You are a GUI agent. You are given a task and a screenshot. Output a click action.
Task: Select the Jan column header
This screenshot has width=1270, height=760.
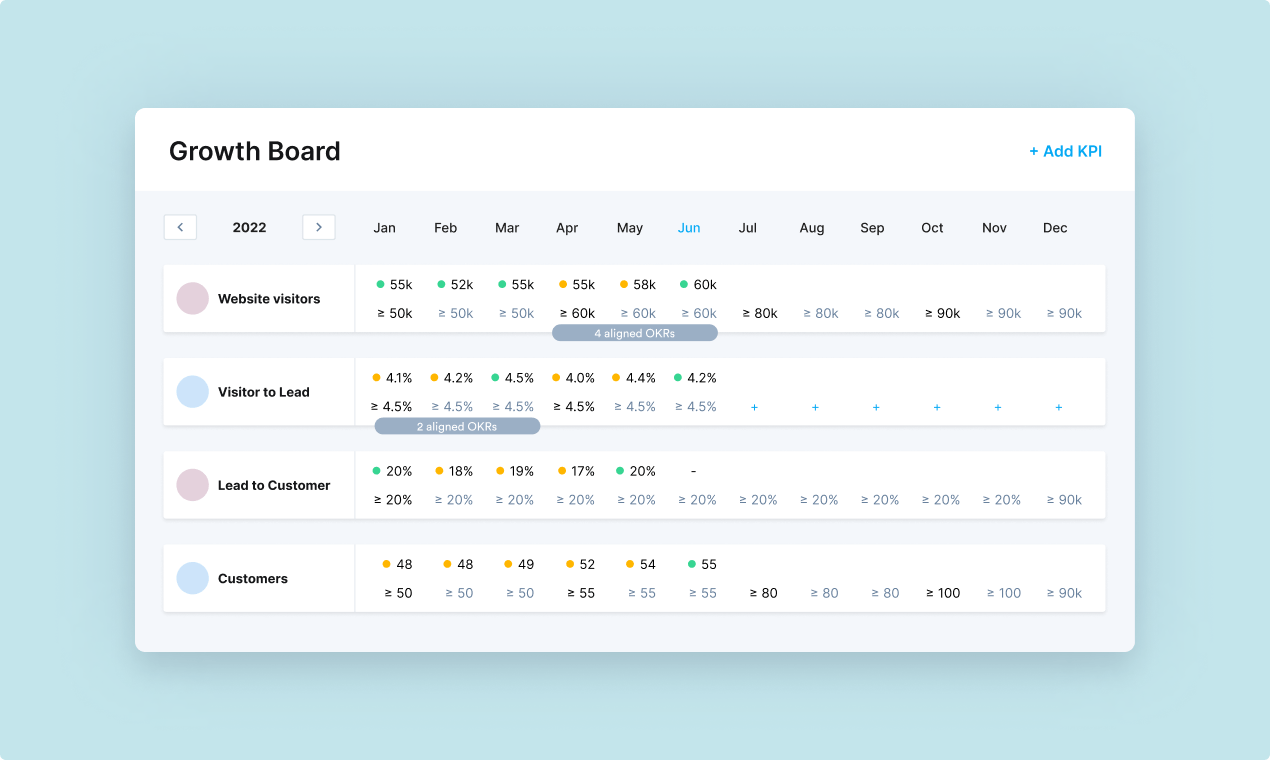pyautogui.click(x=385, y=228)
